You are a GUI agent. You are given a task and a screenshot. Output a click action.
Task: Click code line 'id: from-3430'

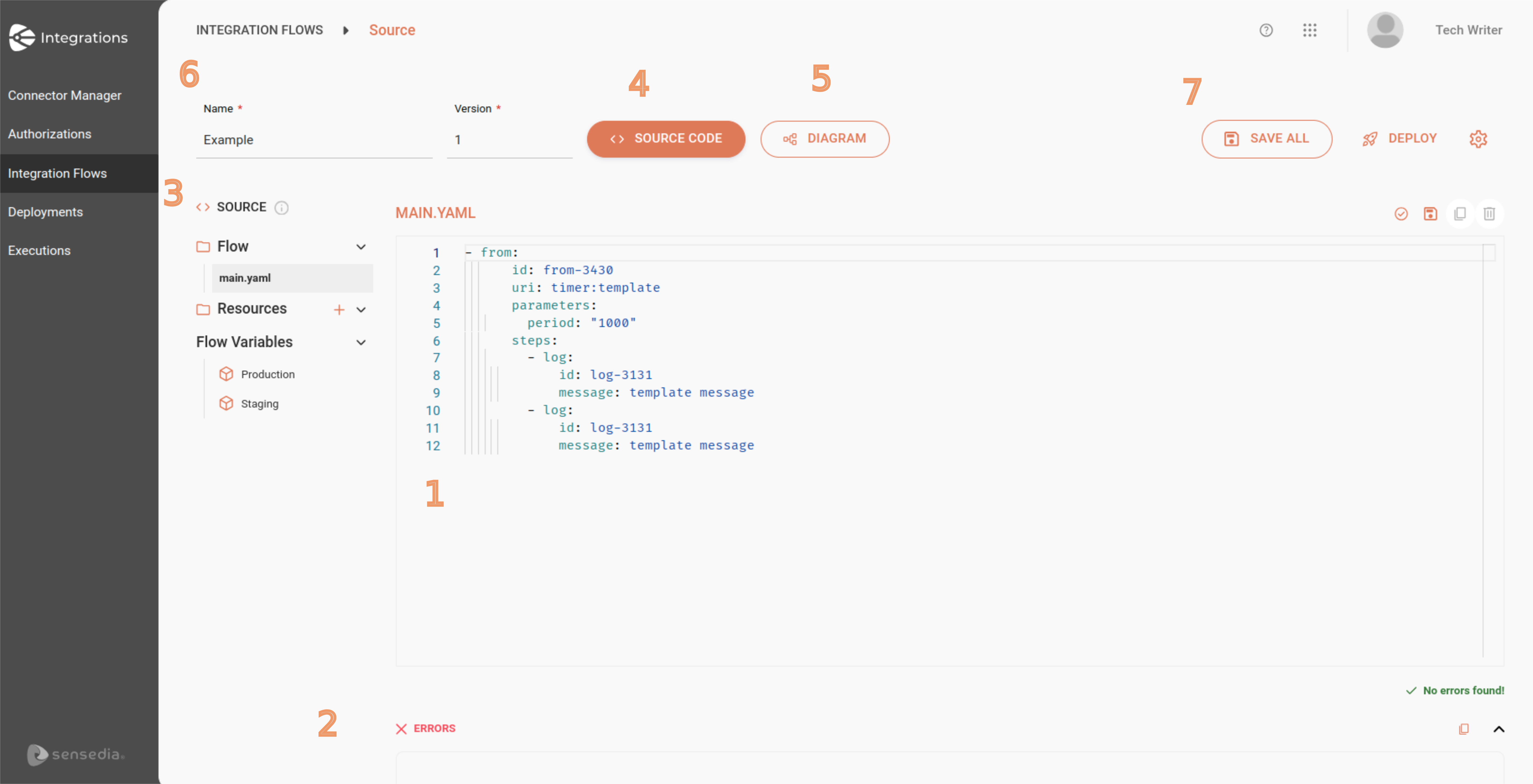[562, 270]
